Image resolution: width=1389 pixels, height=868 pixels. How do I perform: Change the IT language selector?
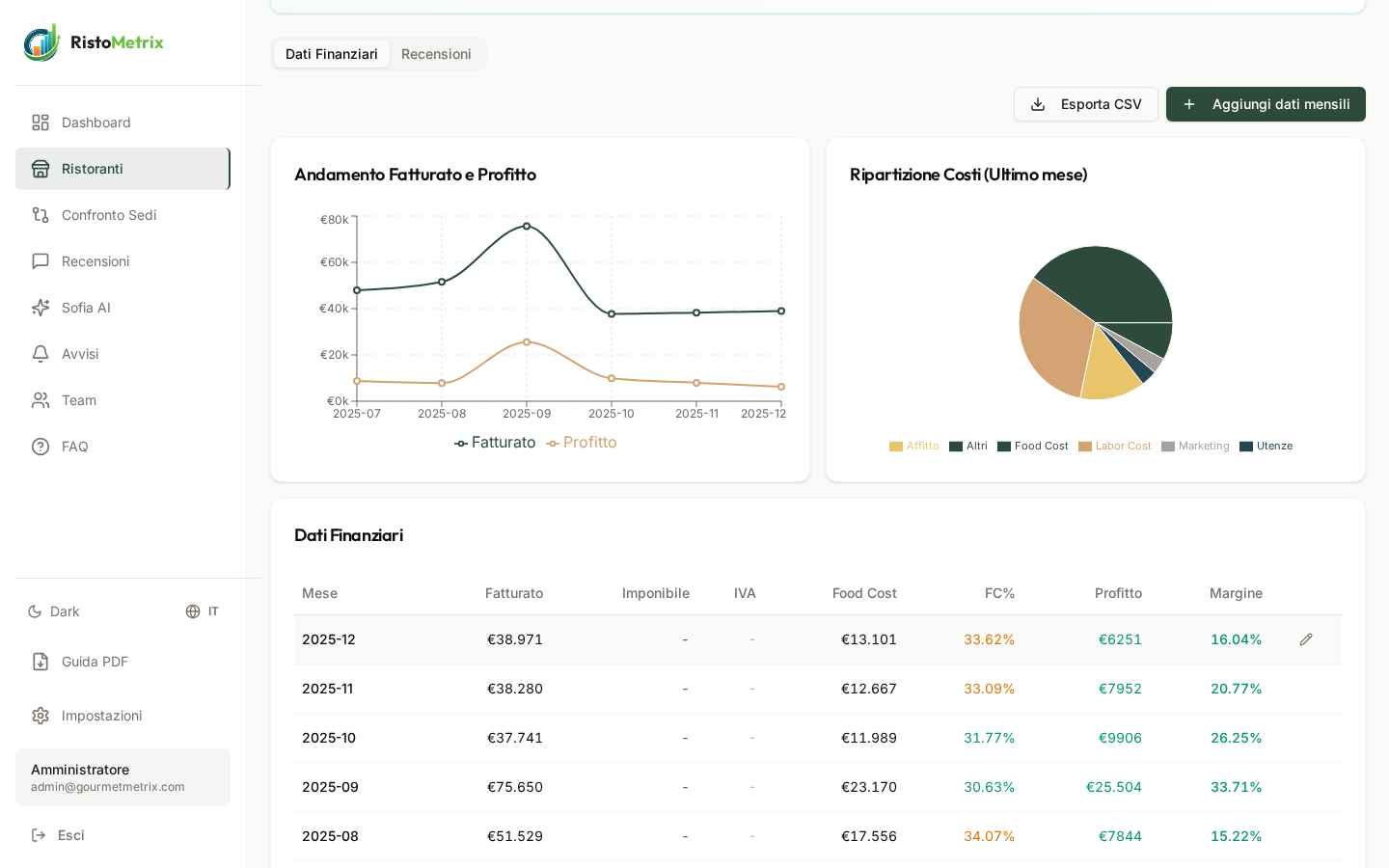pyautogui.click(x=203, y=611)
